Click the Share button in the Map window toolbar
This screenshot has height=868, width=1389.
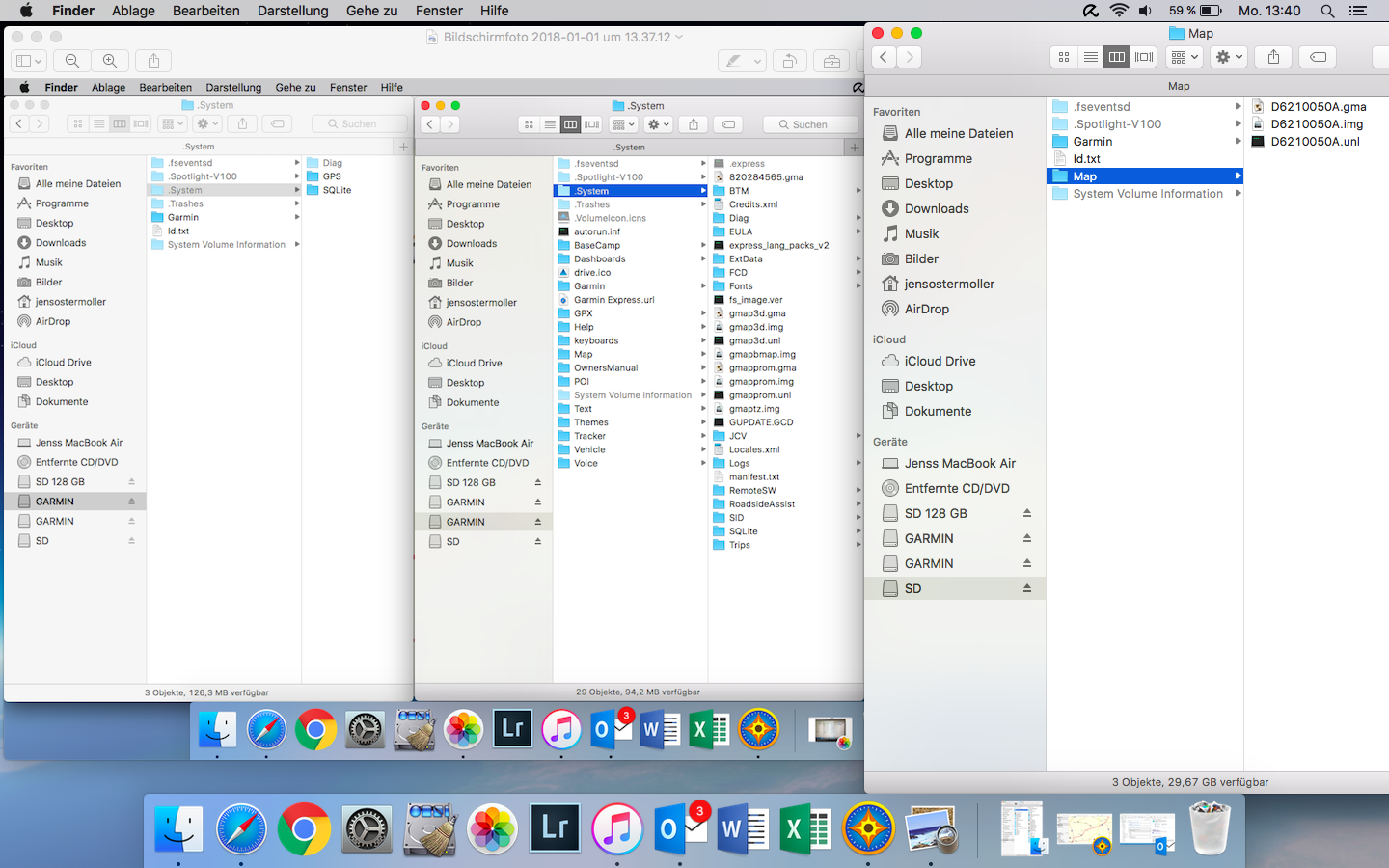1273,57
